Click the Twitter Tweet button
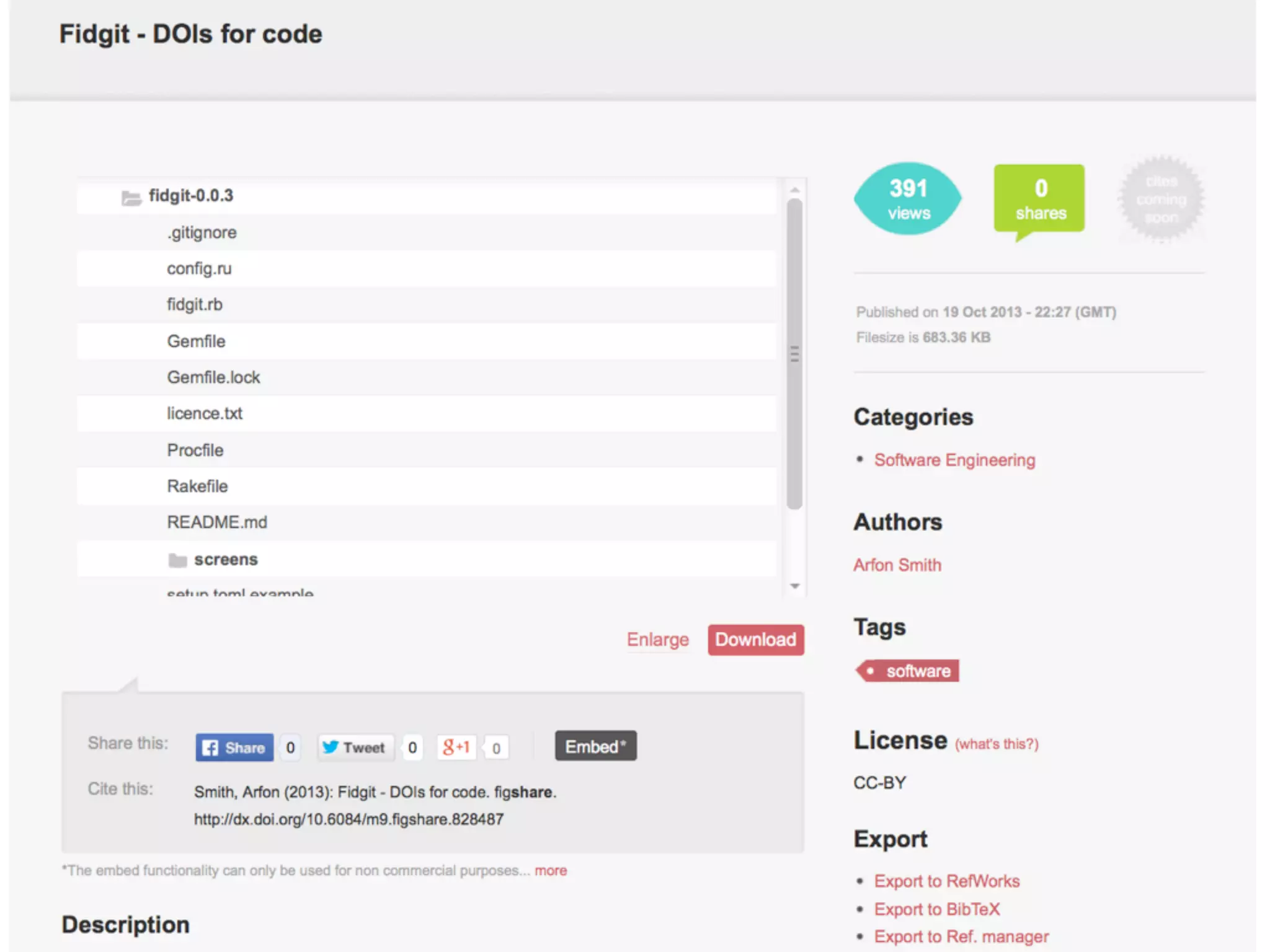This screenshot has width=1270, height=952. coord(355,747)
